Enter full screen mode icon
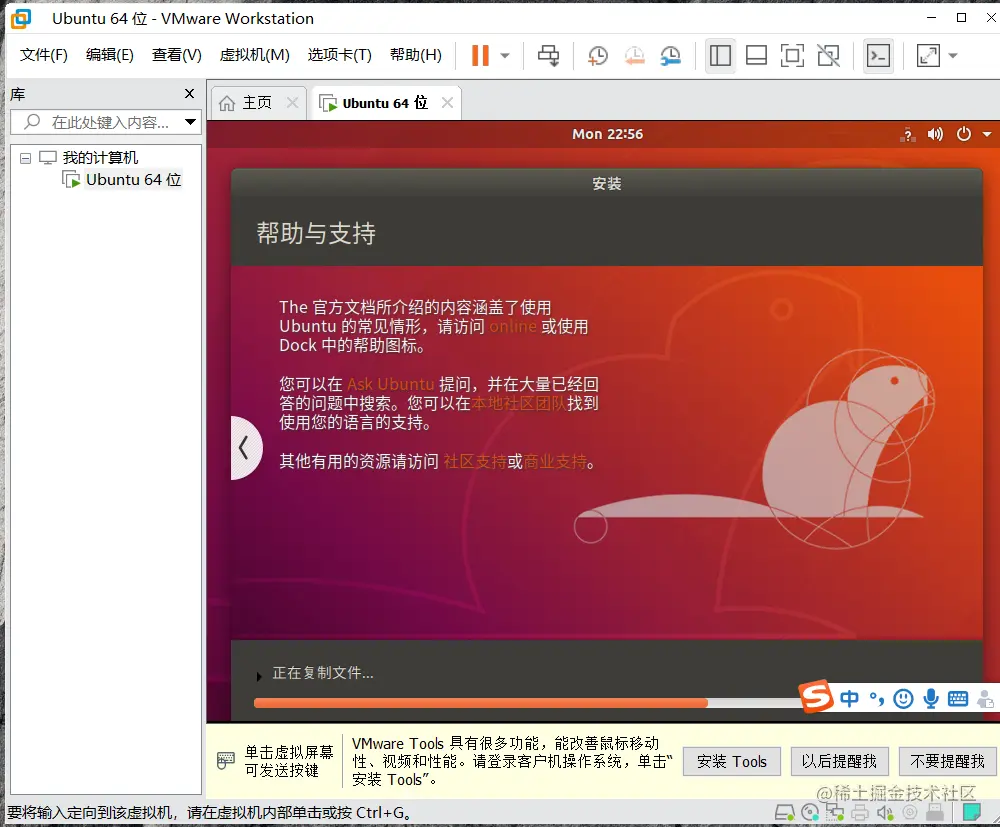Viewport: 1000px width, 827px height. pyautogui.click(x=792, y=55)
